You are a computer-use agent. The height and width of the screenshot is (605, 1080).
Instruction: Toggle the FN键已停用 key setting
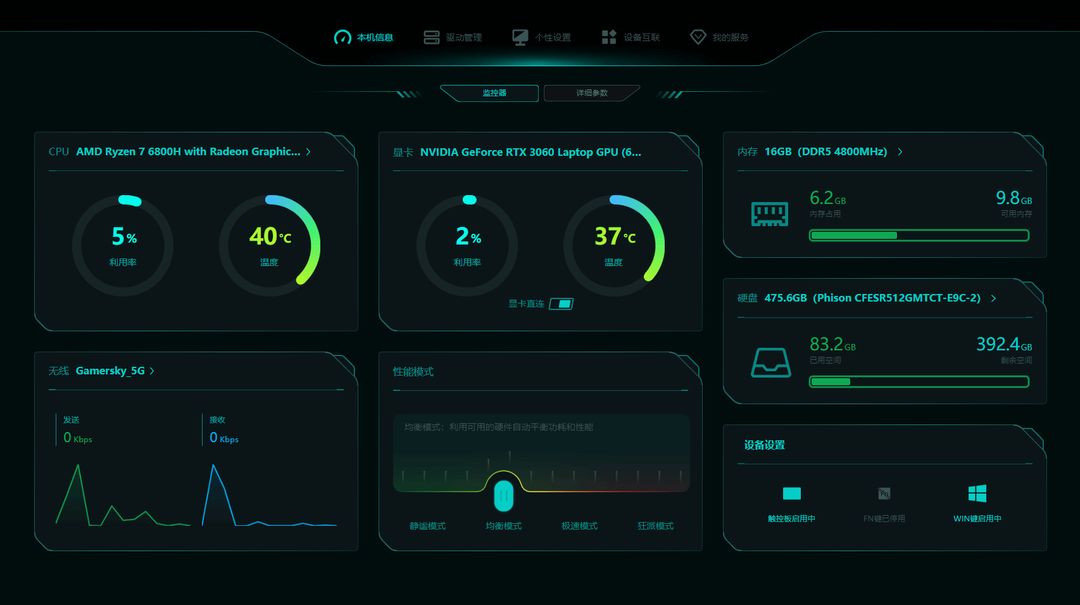click(884, 504)
